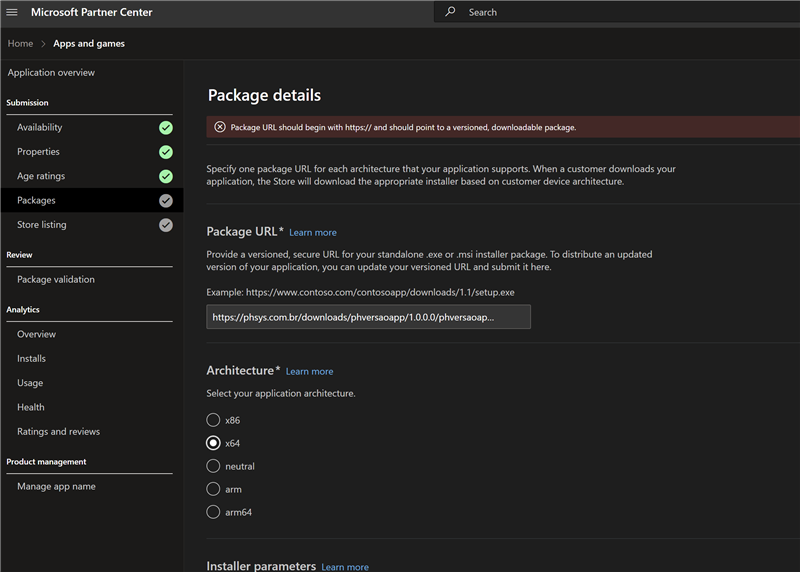This screenshot has width=800, height=572.
Task: Click the Analytics section header
Action: coord(23,310)
